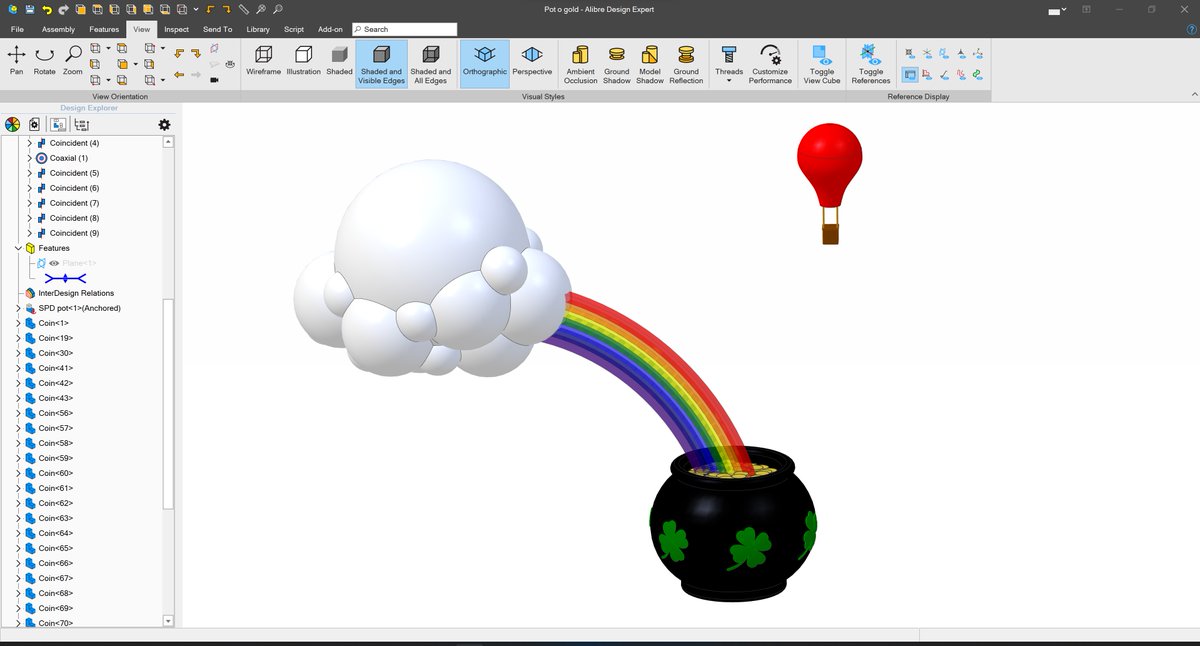1200x646 pixels.
Task: Collapse the ribbon with the chevron
Action: (1194, 93)
